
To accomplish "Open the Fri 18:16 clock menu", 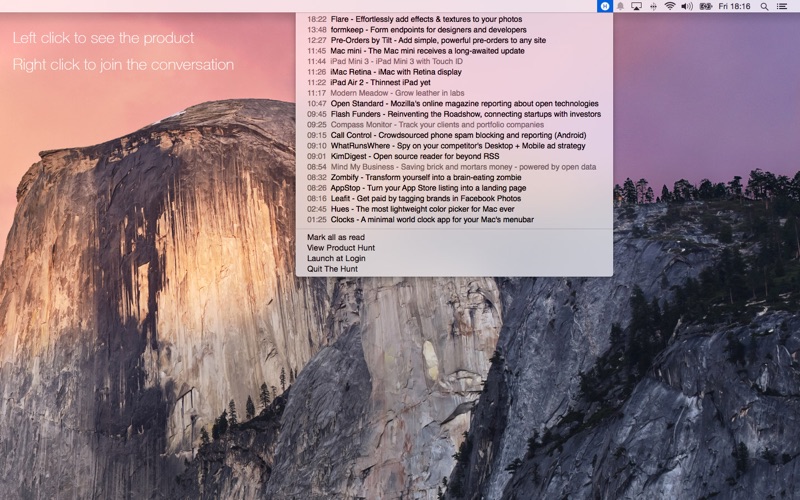I will (734, 6).
